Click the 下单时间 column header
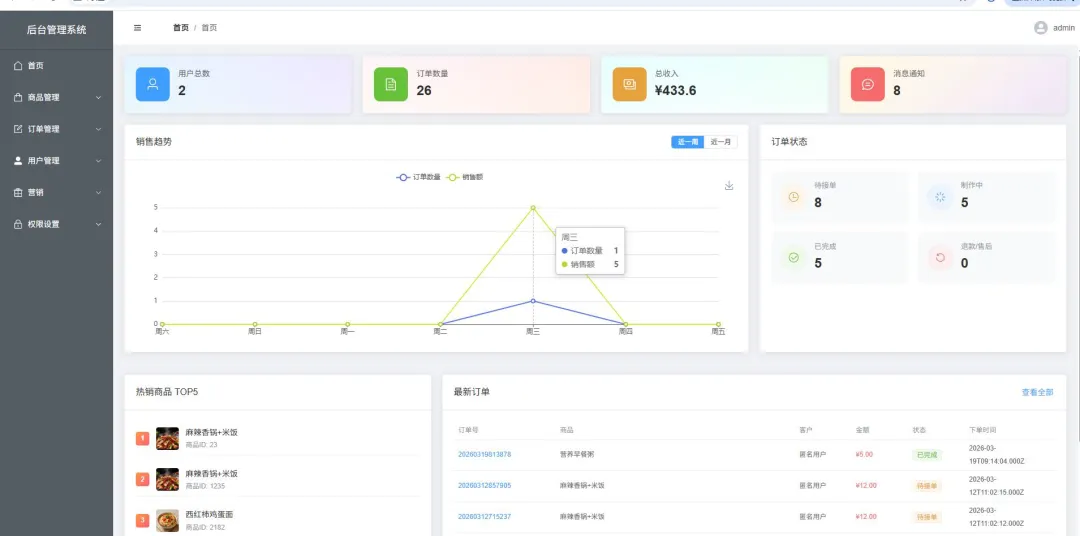Image resolution: width=1080 pixels, height=536 pixels. point(982,430)
